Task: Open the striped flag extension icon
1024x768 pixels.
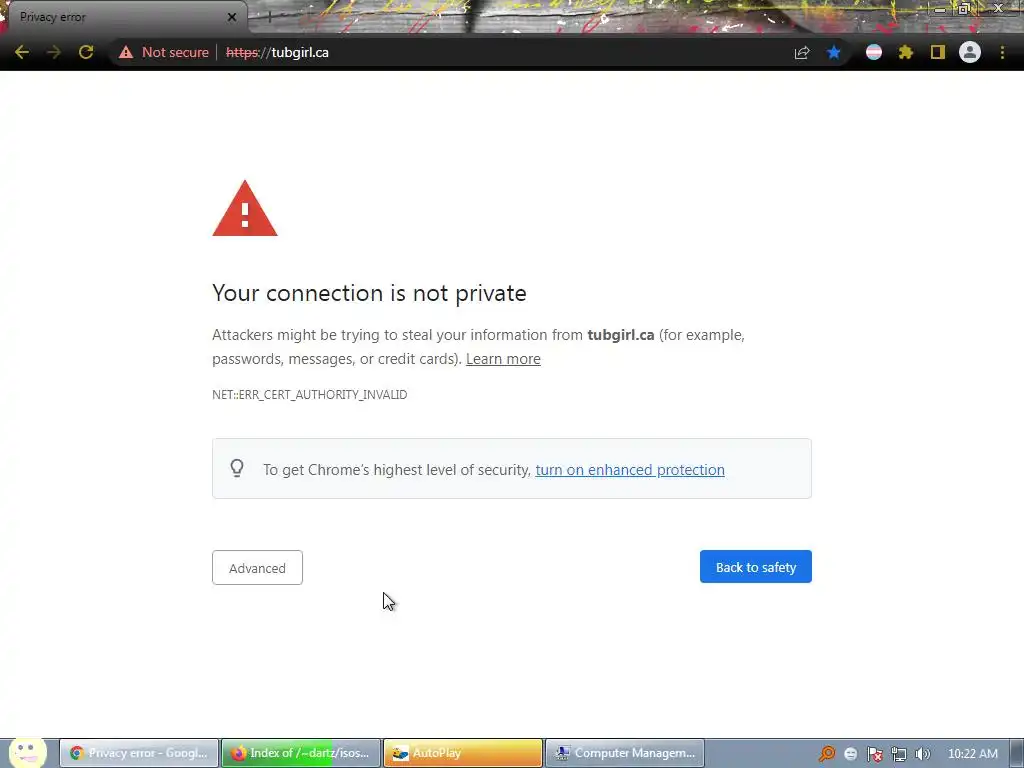Action: coord(874,52)
